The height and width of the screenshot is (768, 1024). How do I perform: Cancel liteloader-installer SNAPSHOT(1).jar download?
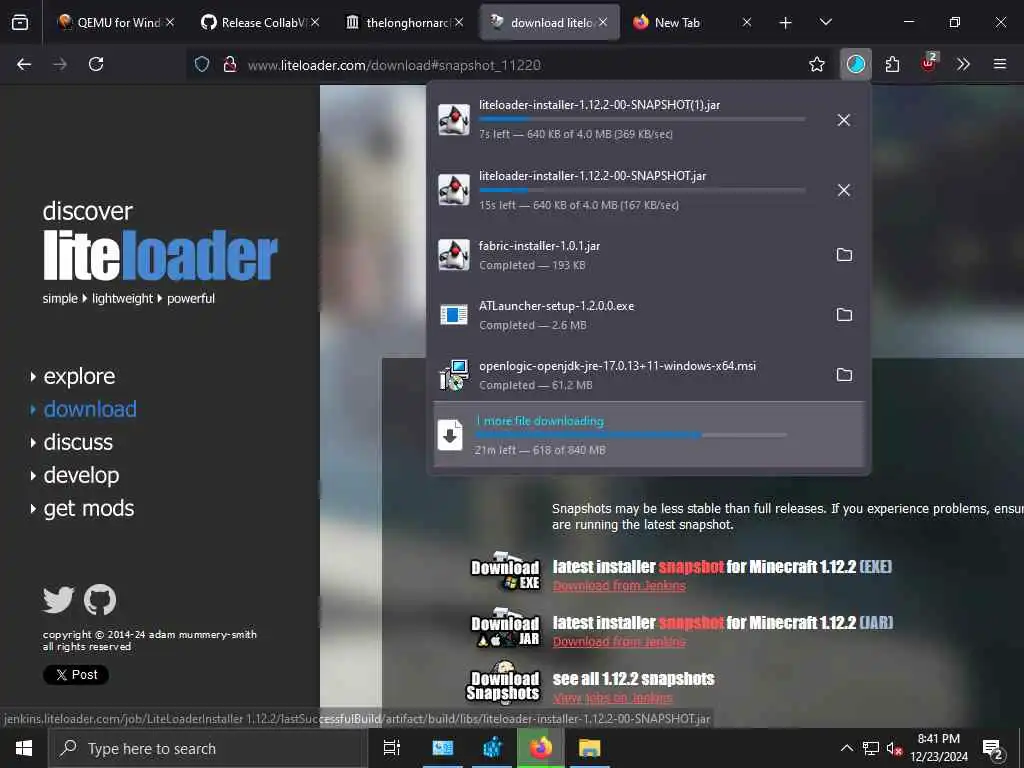coord(844,120)
